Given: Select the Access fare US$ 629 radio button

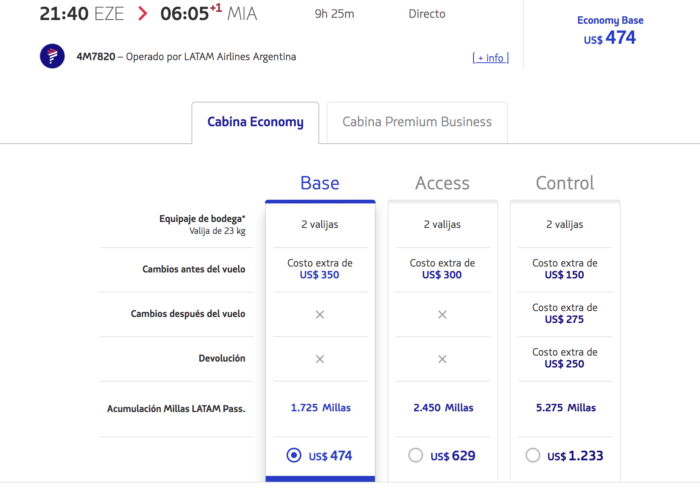Looking at the screenshot, I should 415,455.
